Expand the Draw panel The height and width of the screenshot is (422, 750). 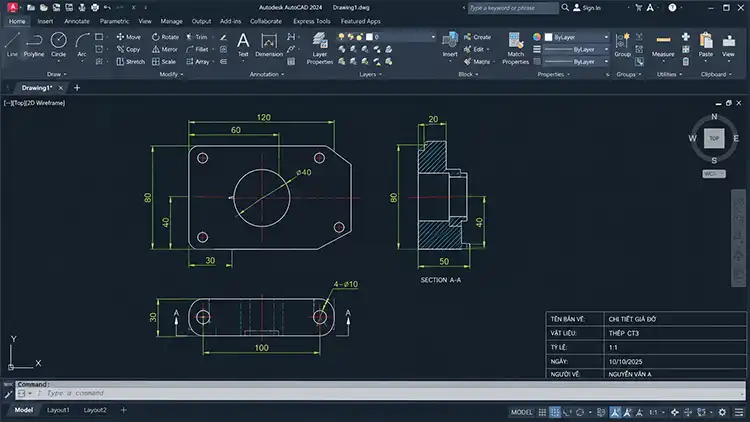point(56,74)
